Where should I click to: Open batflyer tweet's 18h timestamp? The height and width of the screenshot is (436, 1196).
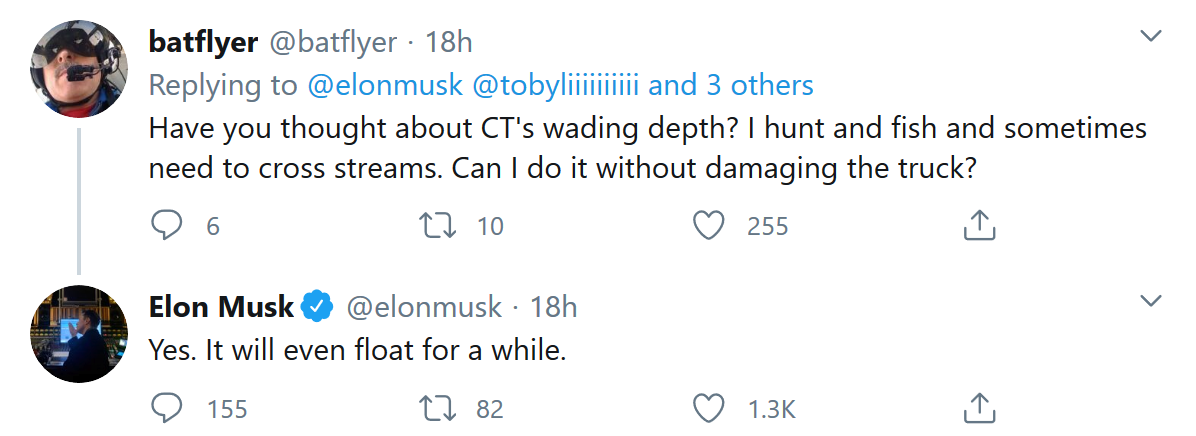tap(449, 42)
